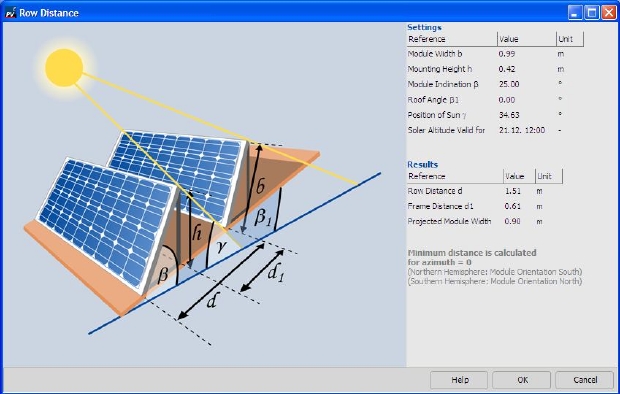620x394 pixels.
Task: Click the Solar Altitude date 21.12. 12:00
Action: pyautogui.click(x=522, y=130)
